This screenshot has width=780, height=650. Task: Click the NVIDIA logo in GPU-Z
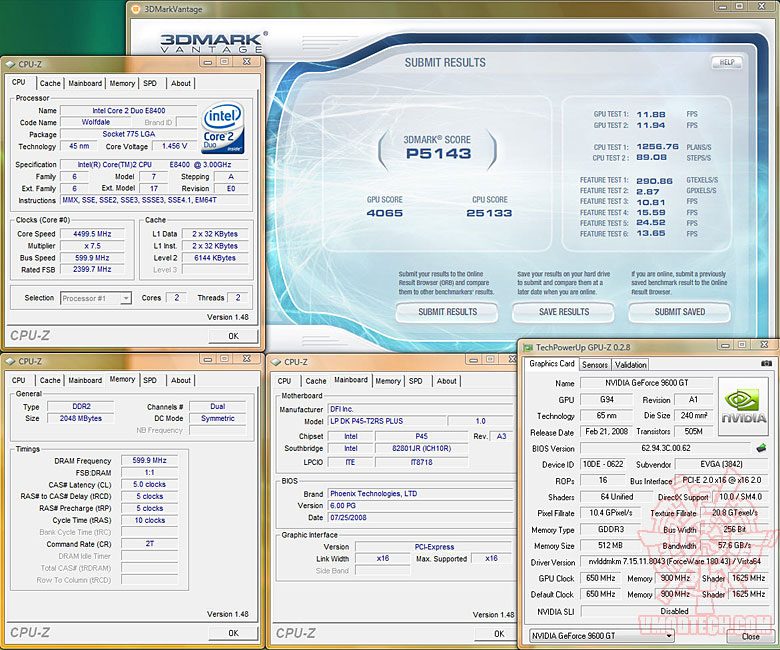pyautogui.click(x=743, y=406)
